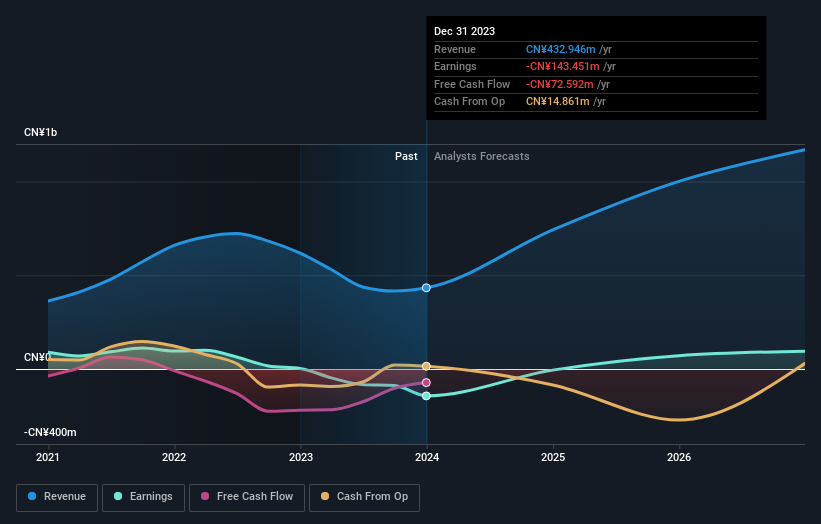Click the CN¥1b y-axis label
The height and width of the screenshot is (524, 821).
point(40,132)
